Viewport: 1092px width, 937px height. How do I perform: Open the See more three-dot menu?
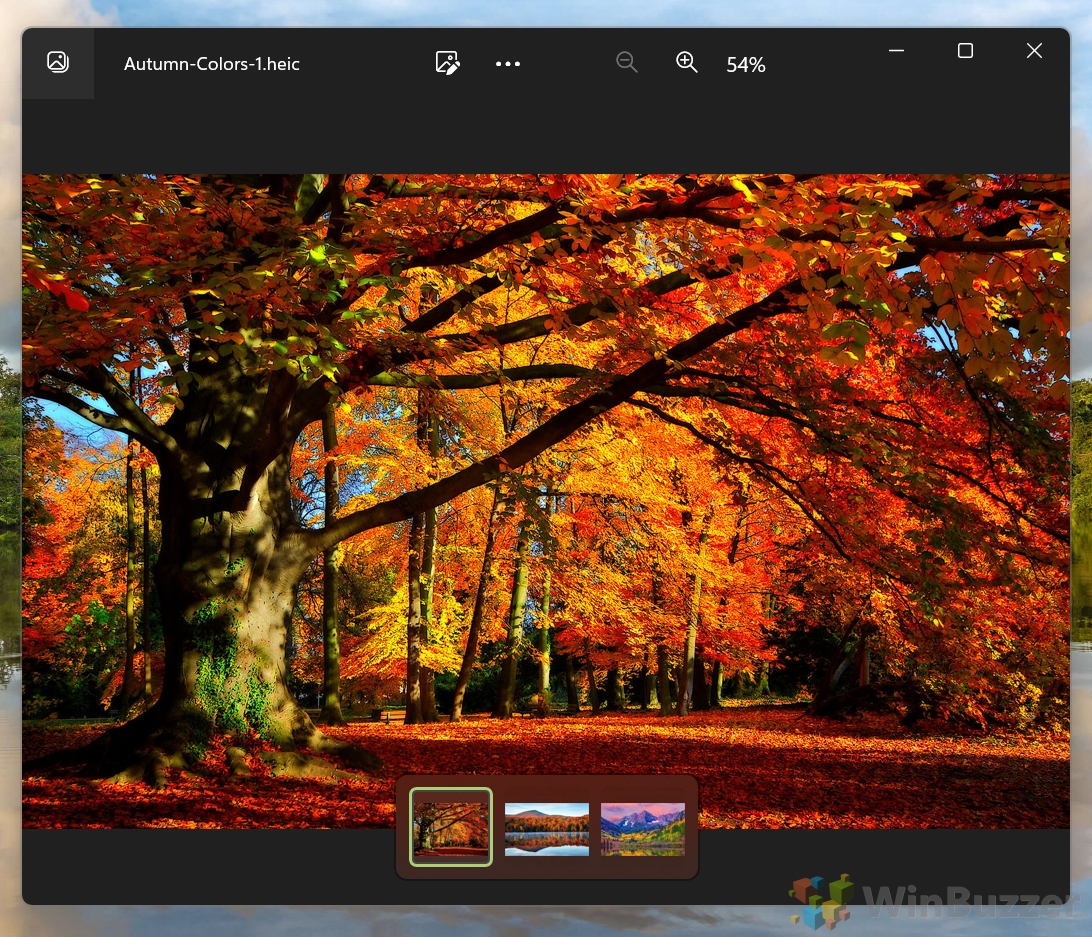pos(508,63)
